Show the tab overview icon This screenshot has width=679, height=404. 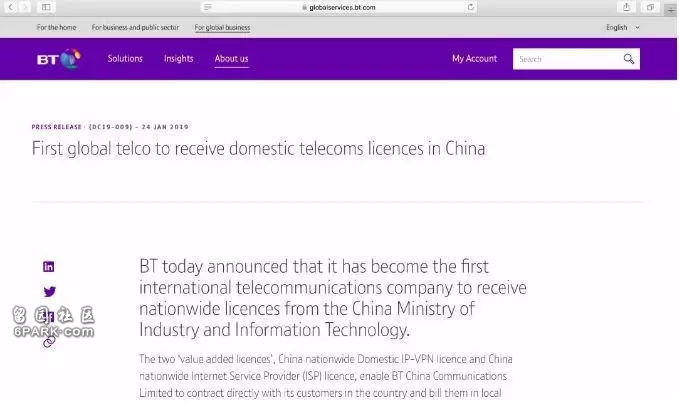(650, 7)
